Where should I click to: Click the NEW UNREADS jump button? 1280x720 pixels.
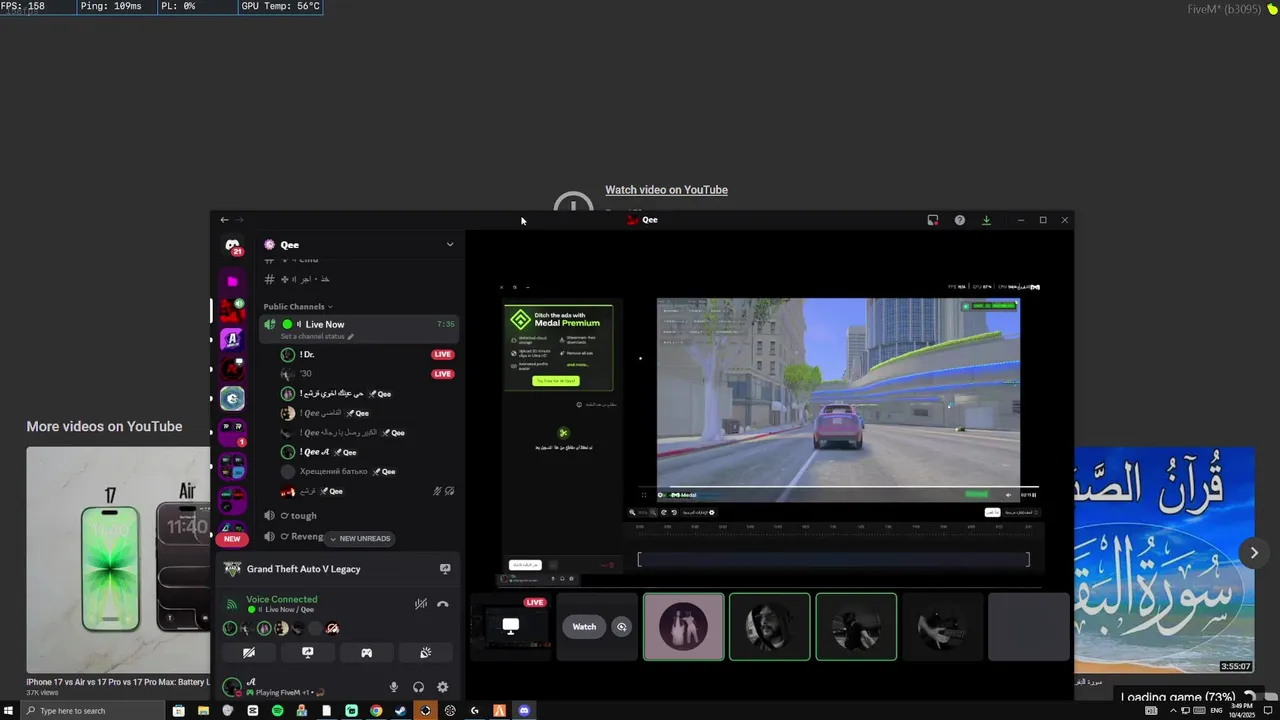[x=360, y=538]
